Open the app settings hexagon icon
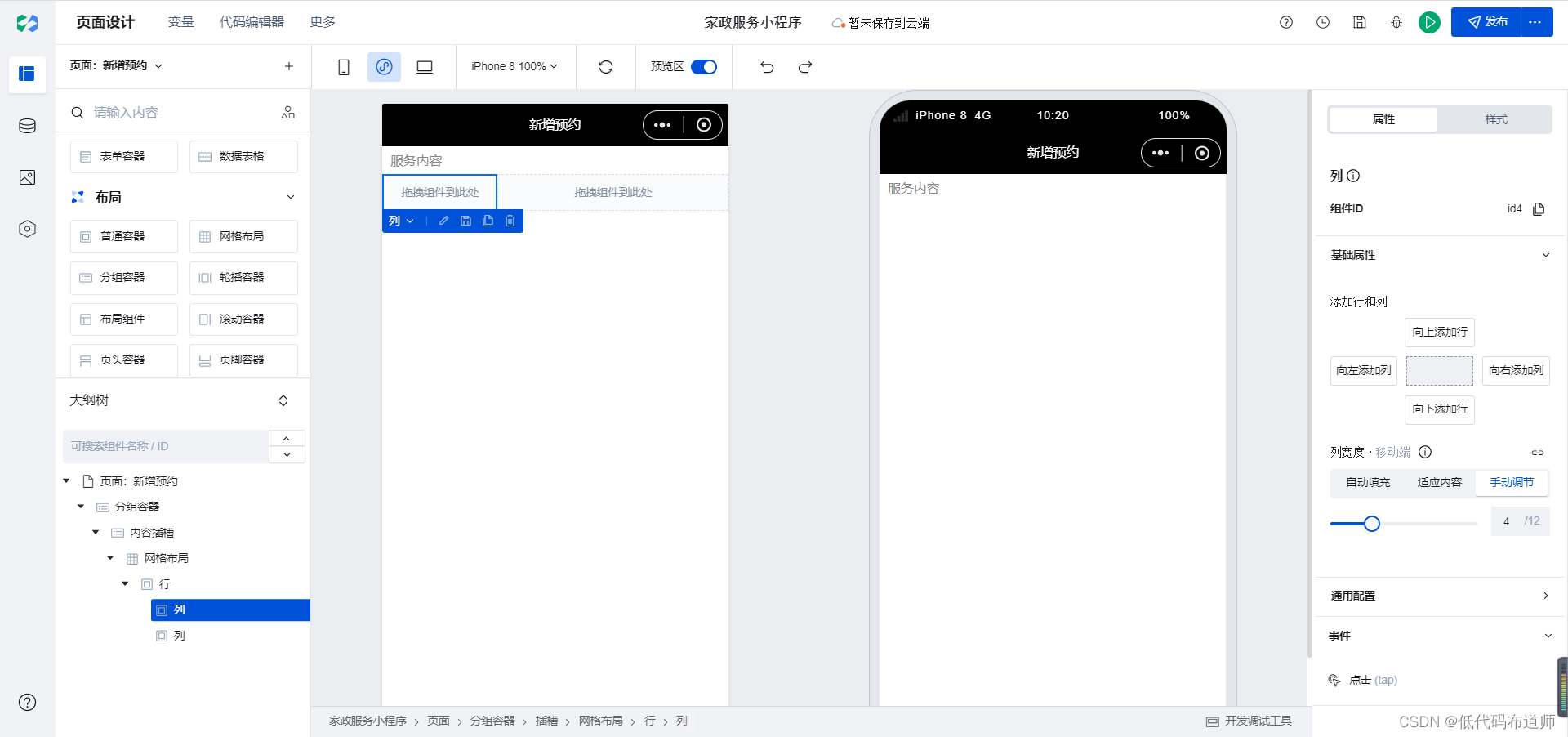Image resolution: width=1568 pixels, height=737 pixels. click(x=27, y=229)
